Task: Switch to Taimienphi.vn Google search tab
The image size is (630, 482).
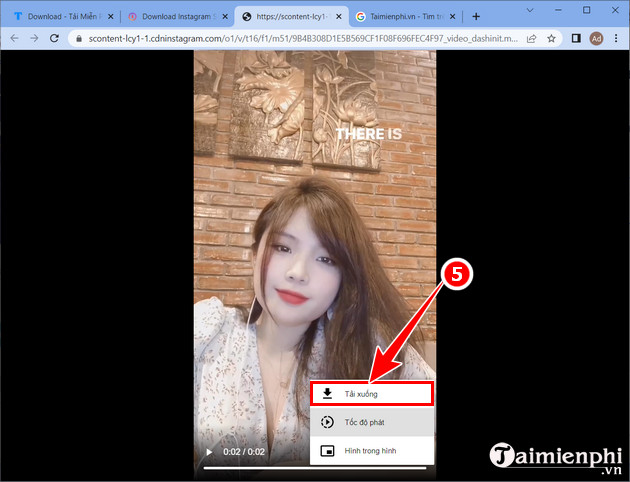Action: click(405, 16)
